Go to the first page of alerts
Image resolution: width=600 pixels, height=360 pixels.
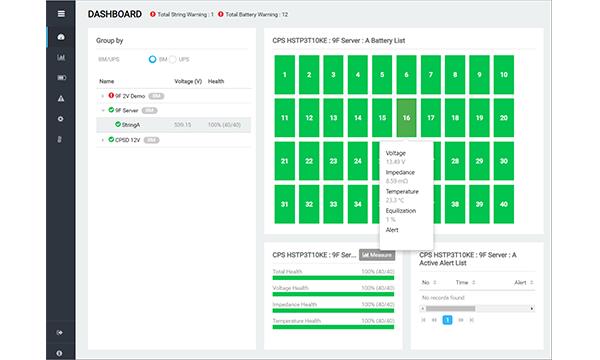(x=424, y=320)
